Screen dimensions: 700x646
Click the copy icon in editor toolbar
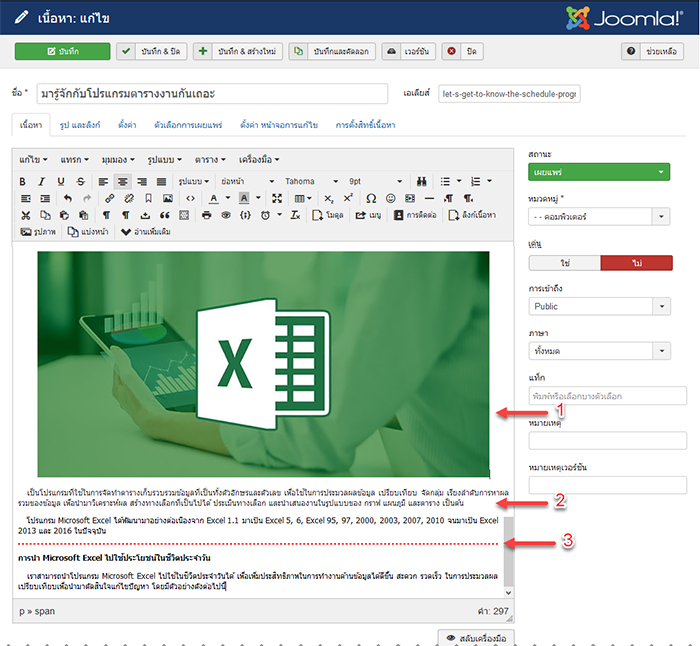pyautogui.click(x=45, y=215)
